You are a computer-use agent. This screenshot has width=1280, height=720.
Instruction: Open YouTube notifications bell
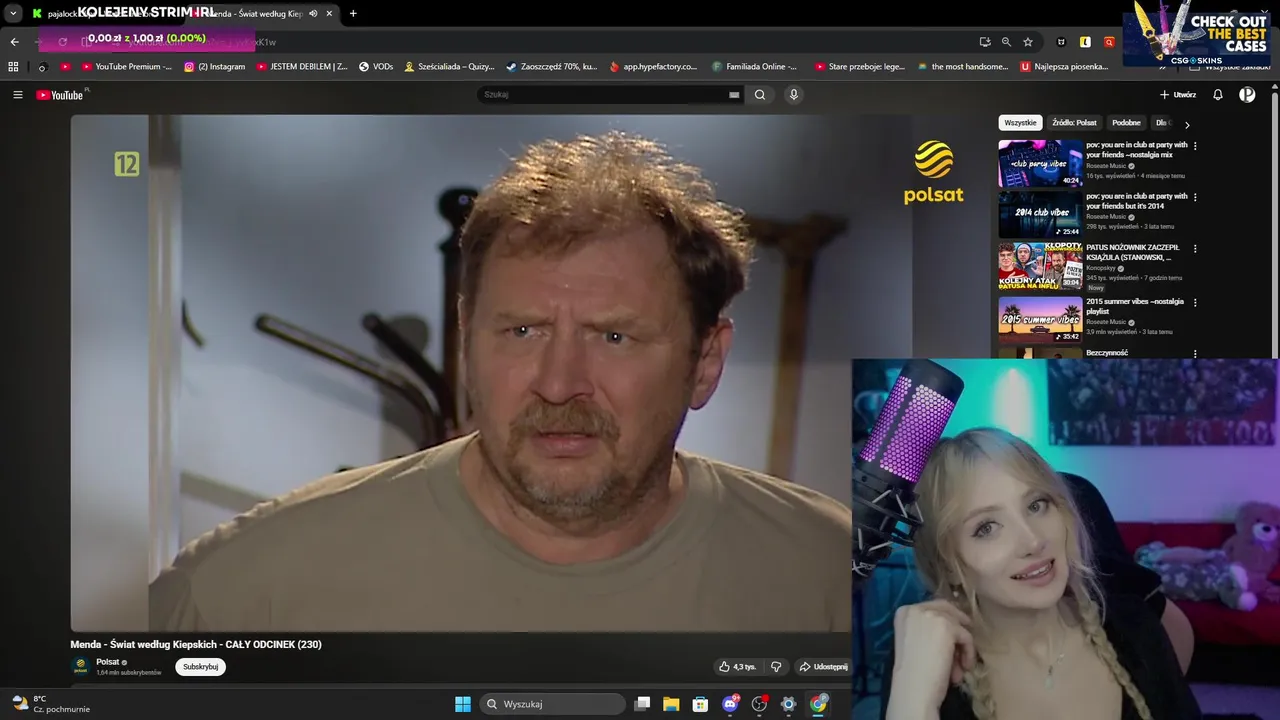(x=1218, y=95)
